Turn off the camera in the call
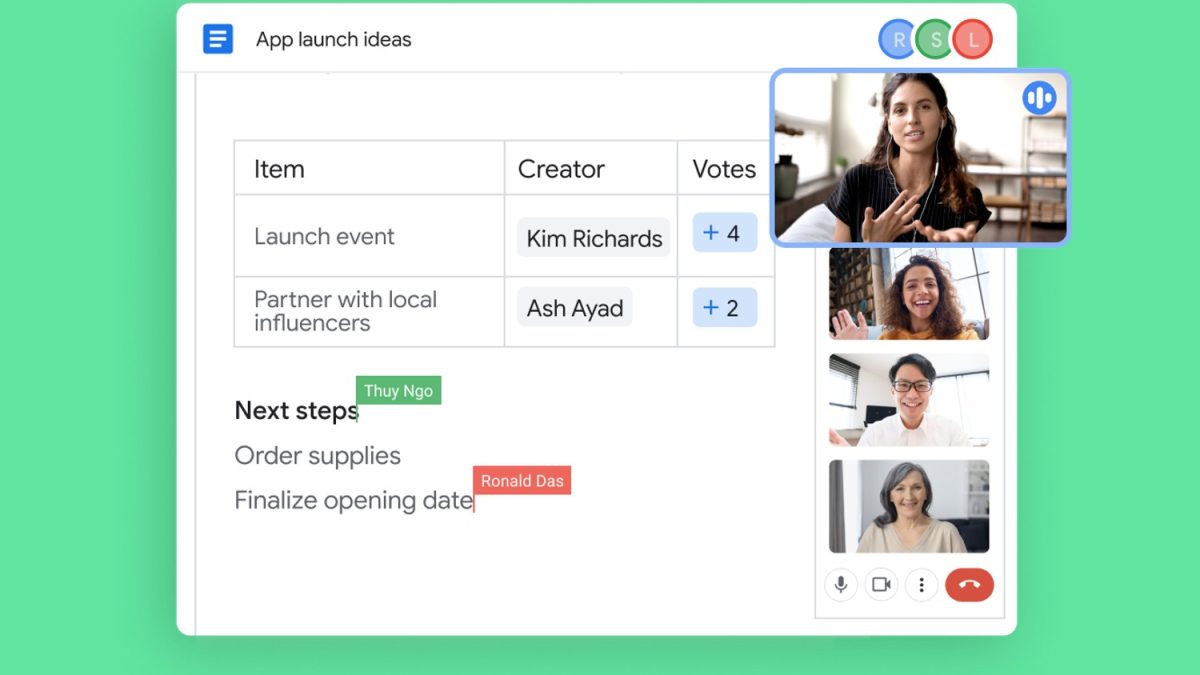The width and height of the screenshot is (1200, 675). click(x=881, y=585)
